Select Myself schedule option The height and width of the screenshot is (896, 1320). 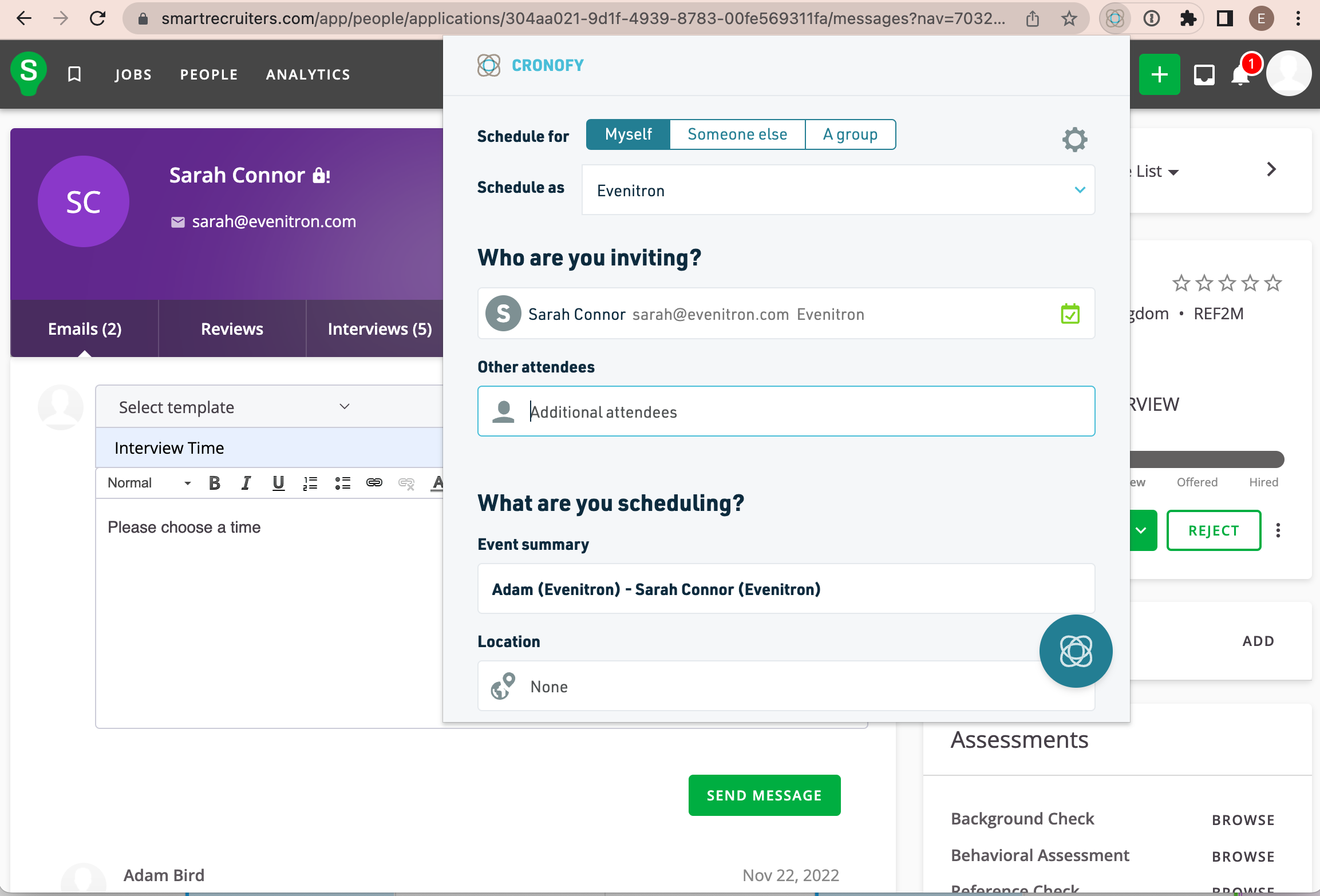point(628,134)
